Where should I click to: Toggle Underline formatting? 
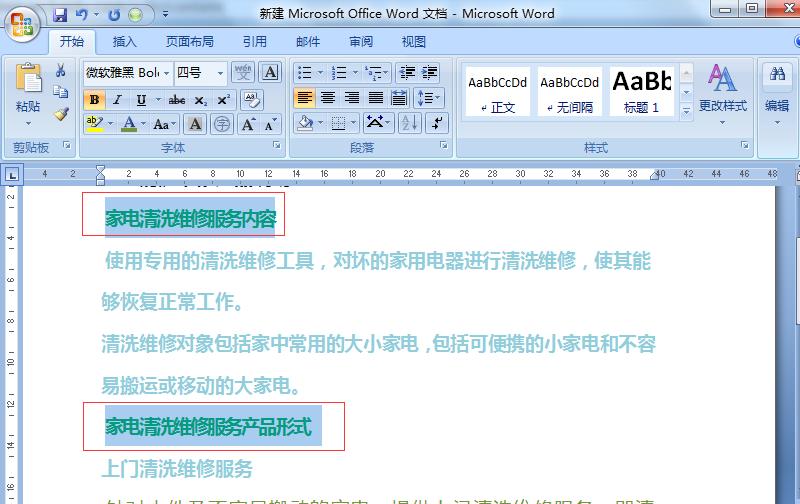(x=141, y=100)
